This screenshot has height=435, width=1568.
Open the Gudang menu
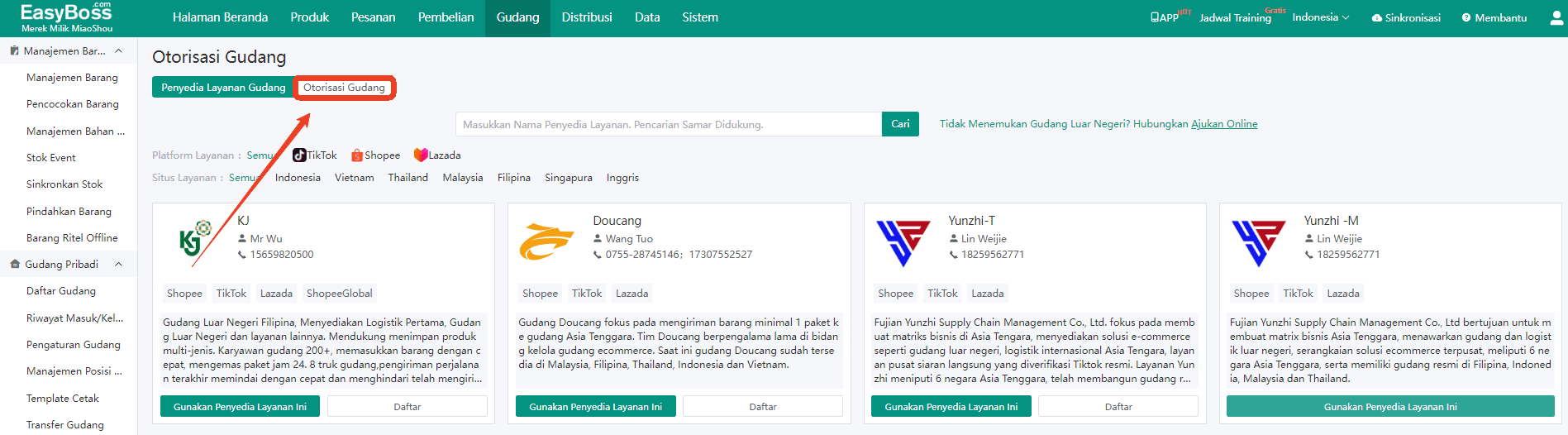517,17
